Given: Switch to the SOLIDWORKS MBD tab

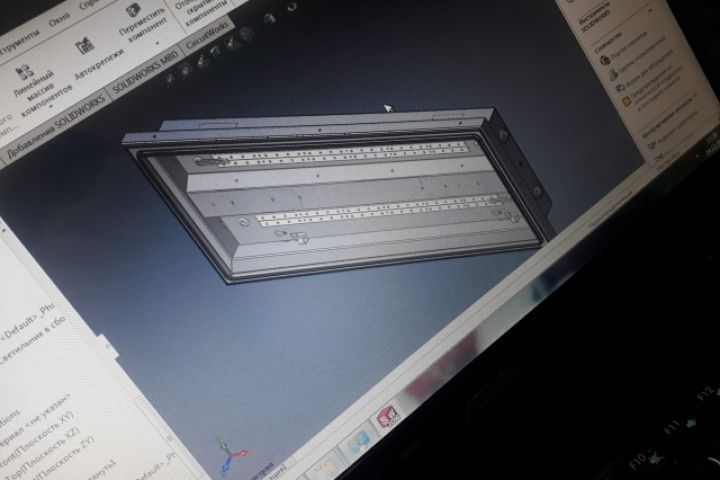Looking at the screenshot, I should pyautogui.click(x=145, y=73).
